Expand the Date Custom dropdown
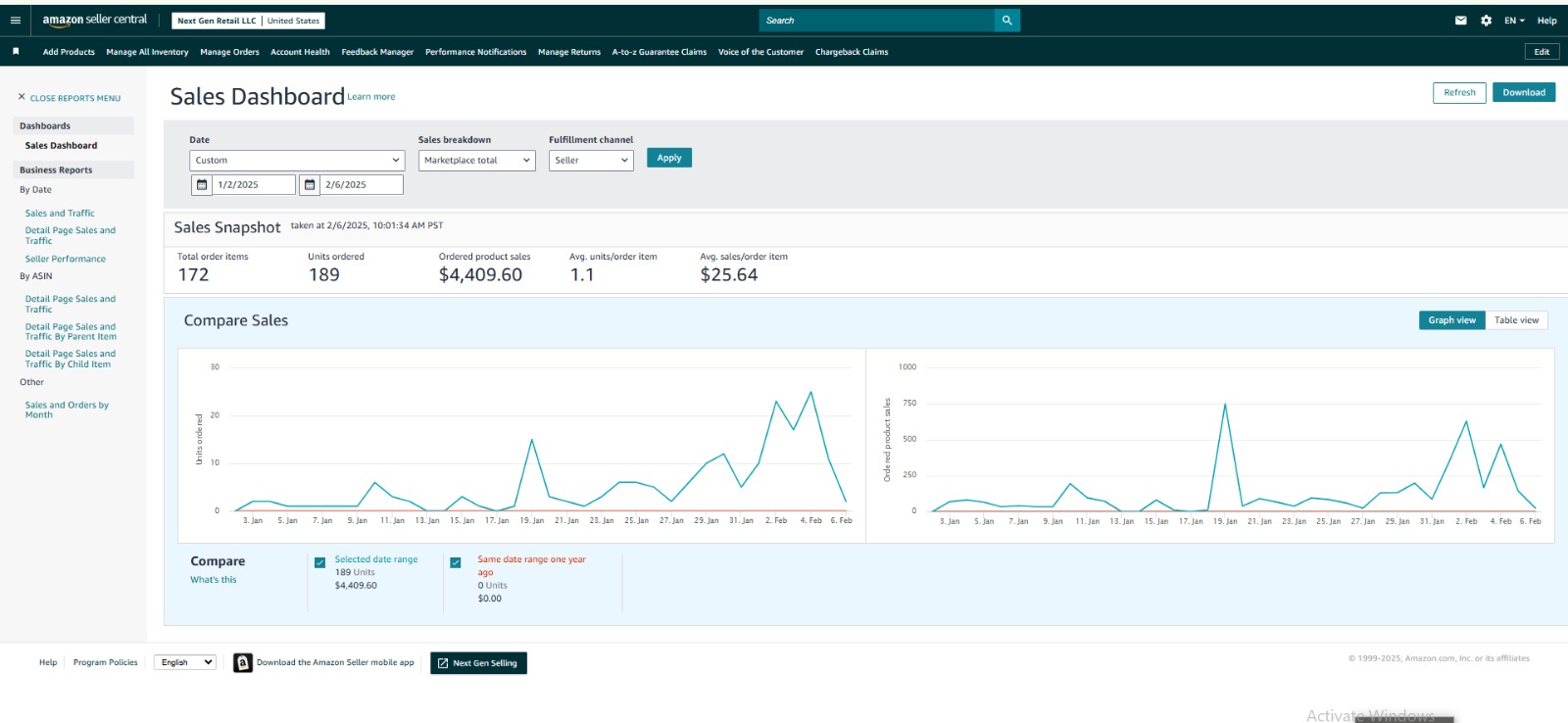Image resolution: width=1568 pixels, height=723 pixels. [297, 161]
